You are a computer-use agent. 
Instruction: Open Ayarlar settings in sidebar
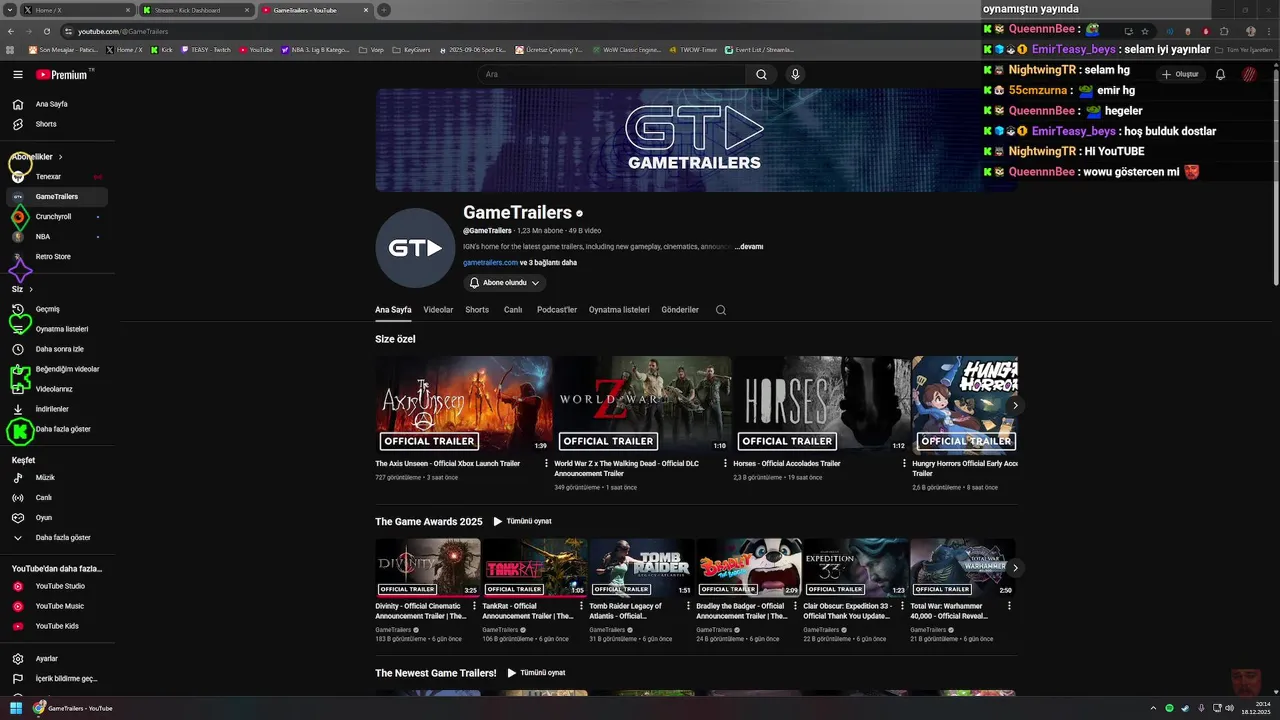click(55, 659)
